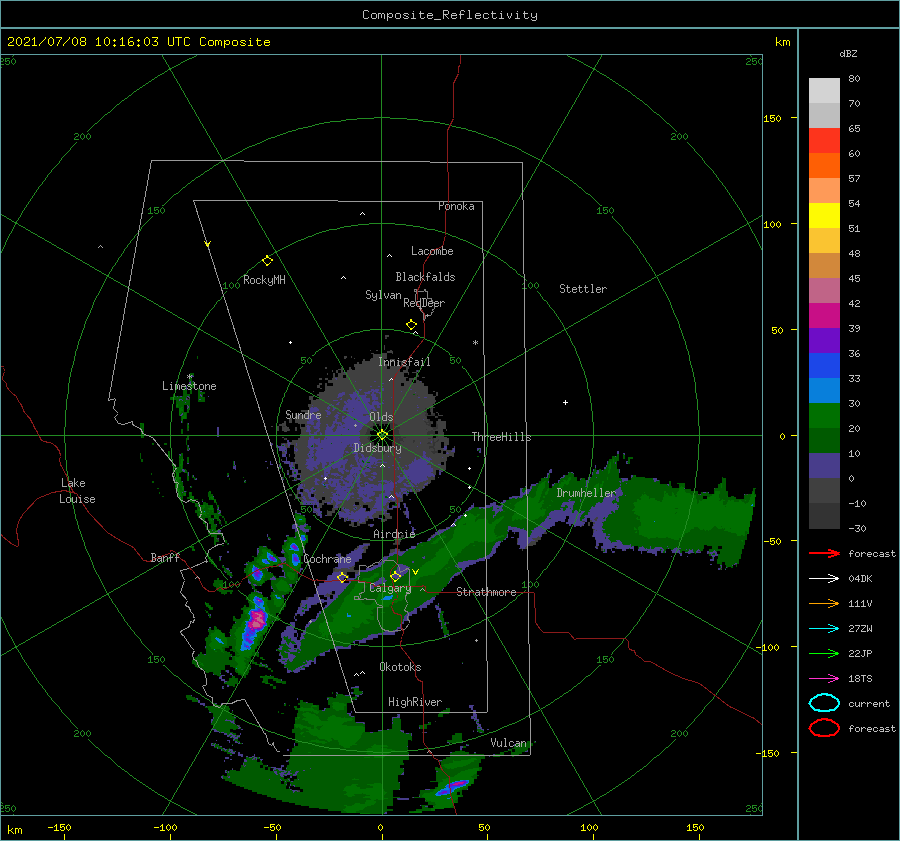Click the Vulcan city label

pos(508,743)
